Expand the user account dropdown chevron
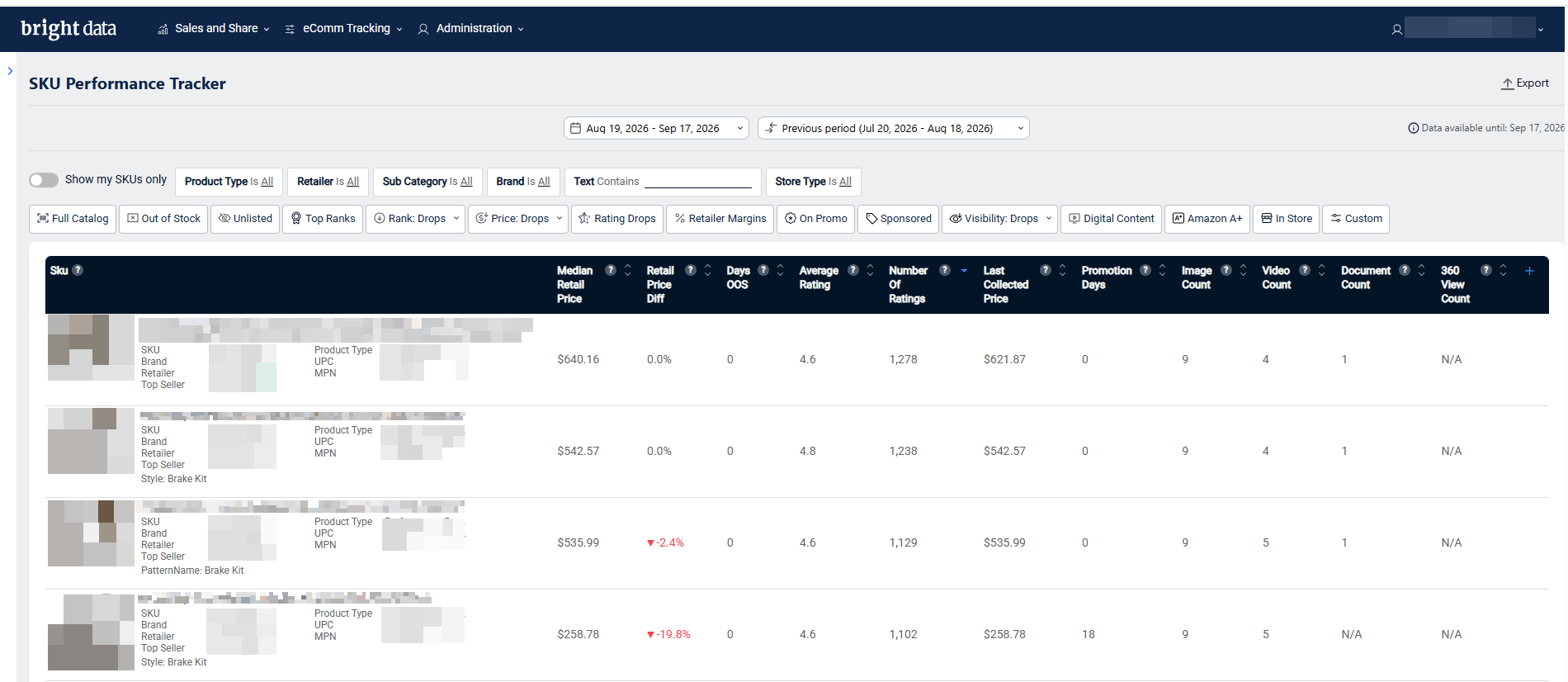 pos(1540,30)
